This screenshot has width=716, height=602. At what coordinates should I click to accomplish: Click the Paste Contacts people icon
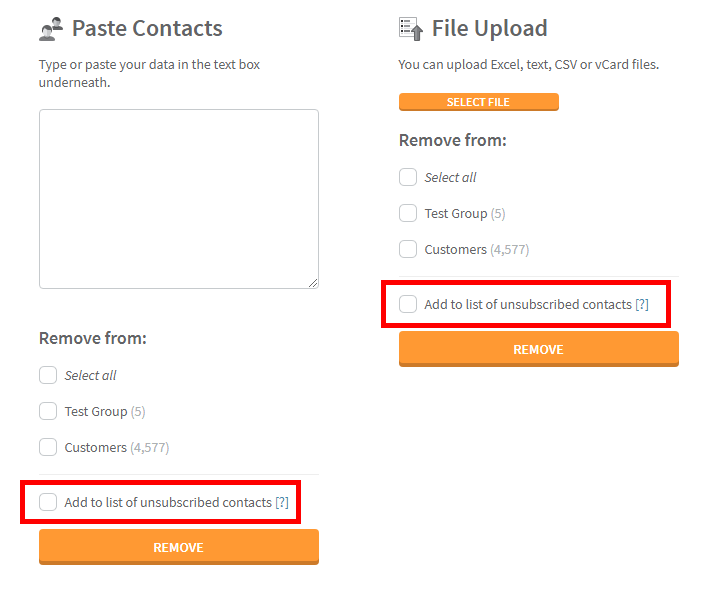coord(51,29)
